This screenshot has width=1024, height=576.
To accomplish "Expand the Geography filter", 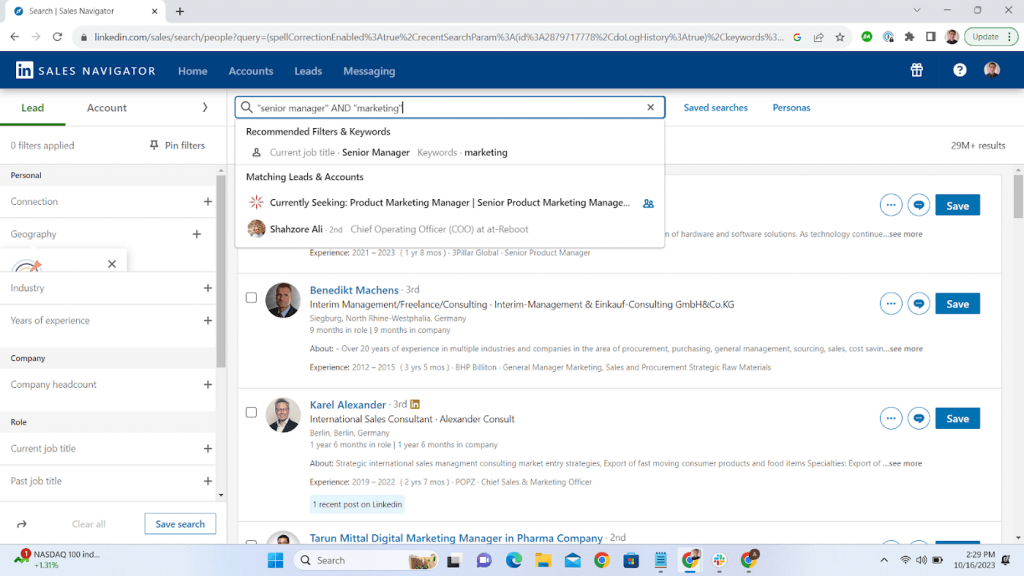I will pos(197,234).
